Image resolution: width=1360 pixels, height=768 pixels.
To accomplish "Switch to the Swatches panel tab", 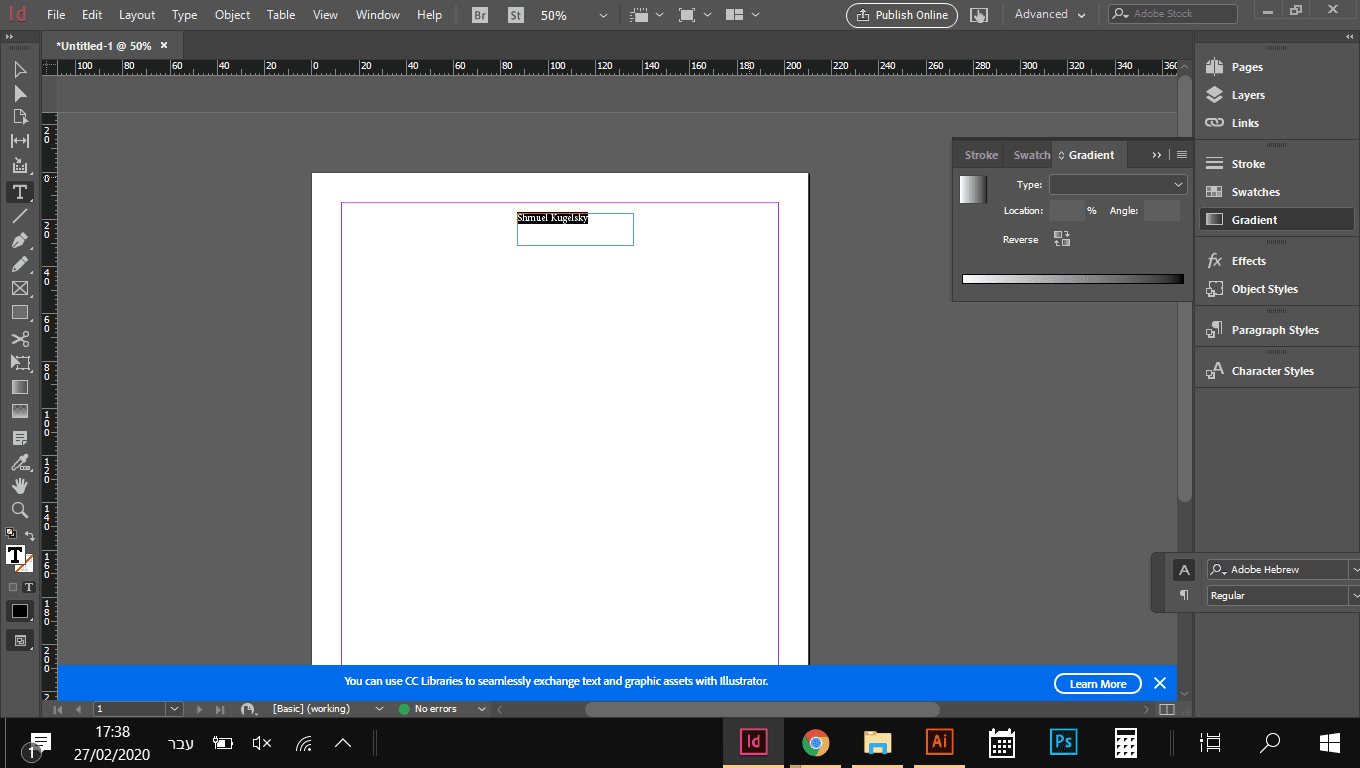I will [1031, 155].
